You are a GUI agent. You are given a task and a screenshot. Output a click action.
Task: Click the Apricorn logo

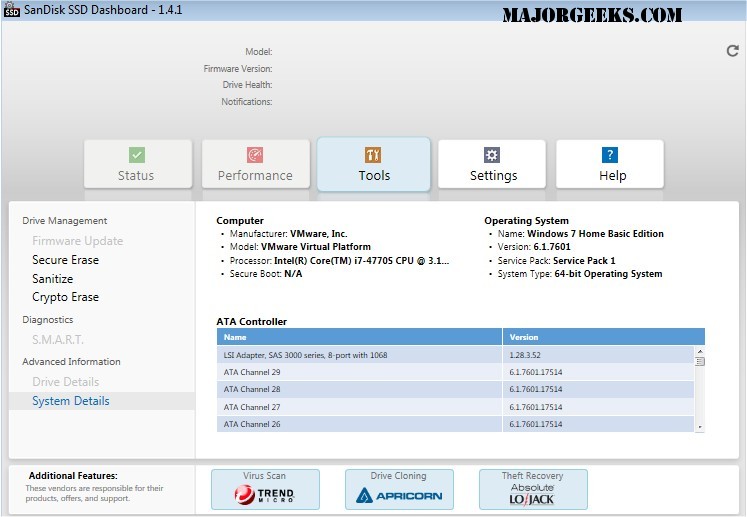(x=399, y=496)
